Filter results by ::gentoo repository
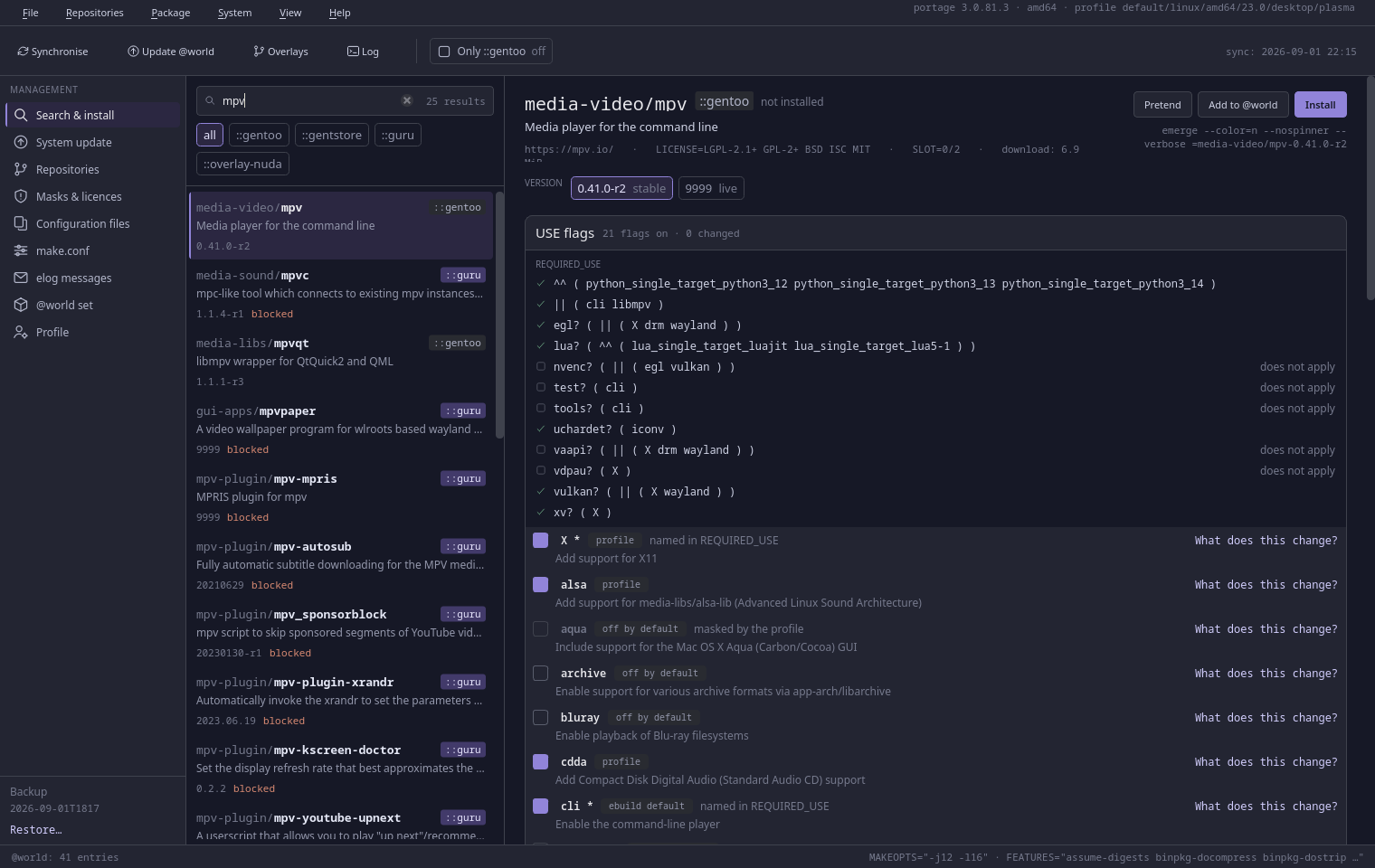 click(259, 135)
